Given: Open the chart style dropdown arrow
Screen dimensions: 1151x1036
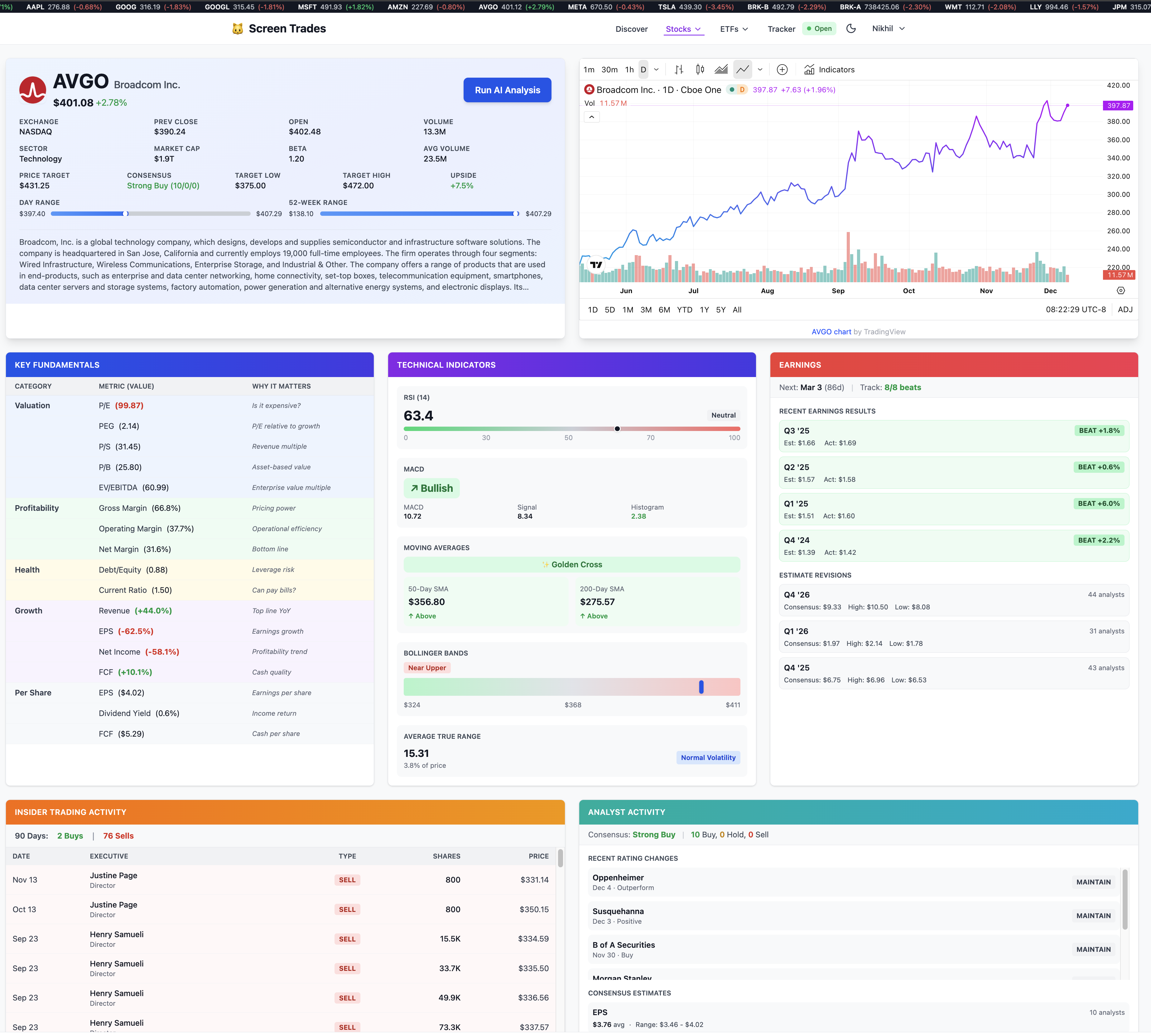Looking at the screenshot, I should 760,70.
